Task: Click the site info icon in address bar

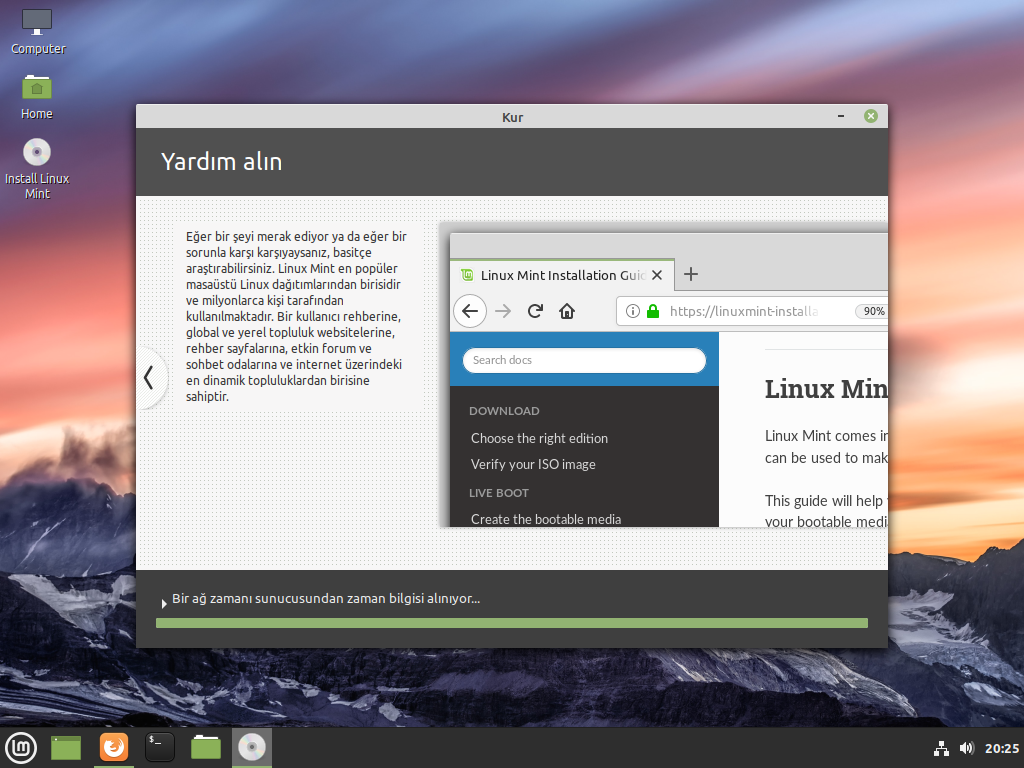Action: (x=632, y=312)
